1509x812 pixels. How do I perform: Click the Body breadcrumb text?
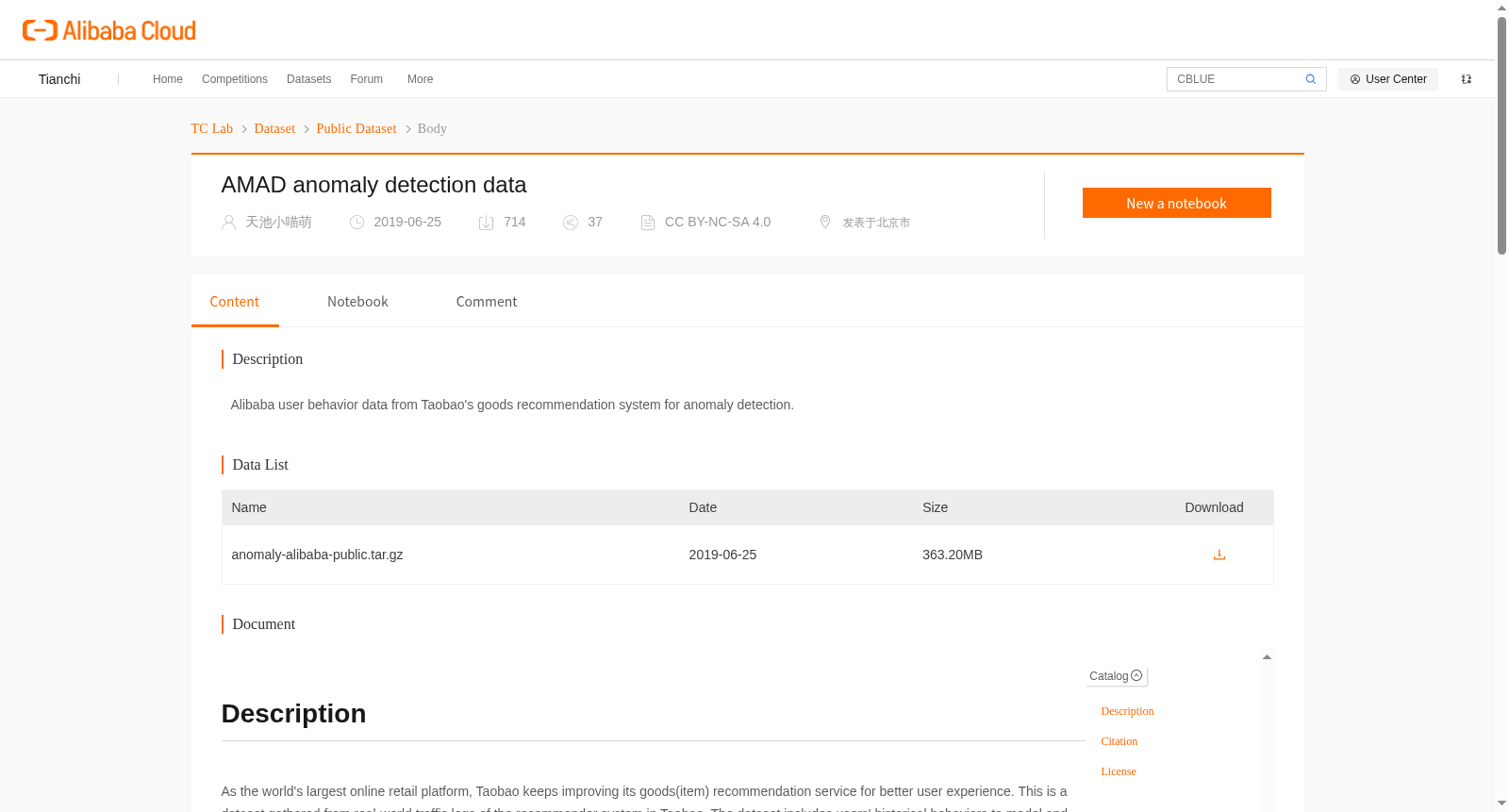coord(432,128)
